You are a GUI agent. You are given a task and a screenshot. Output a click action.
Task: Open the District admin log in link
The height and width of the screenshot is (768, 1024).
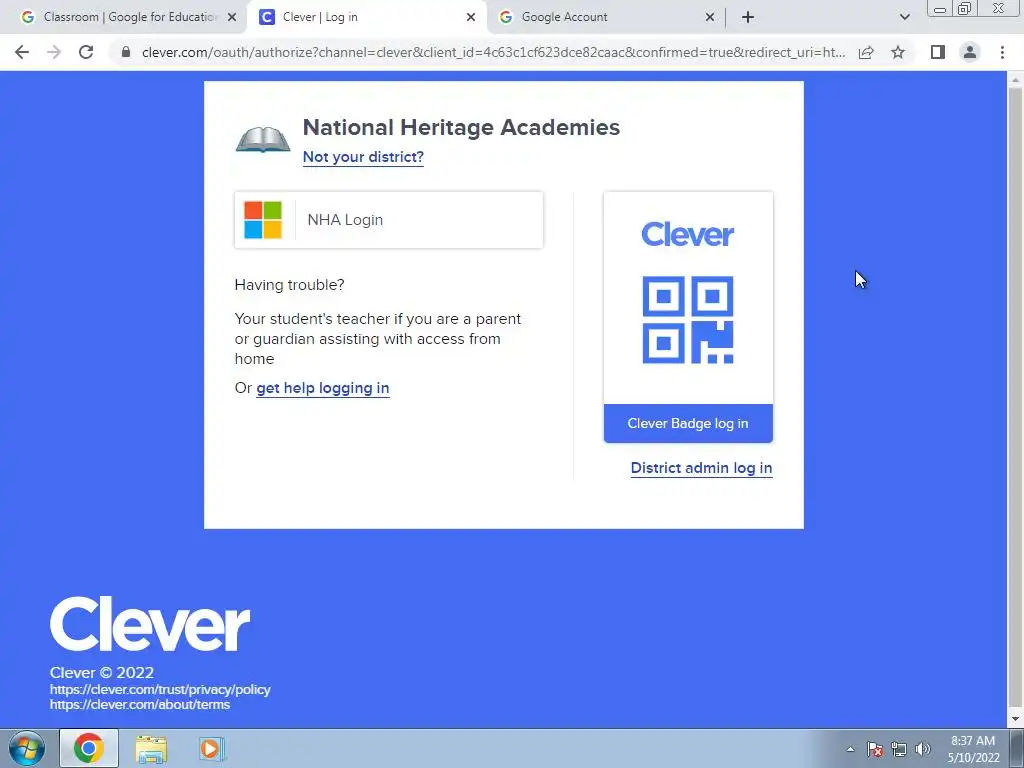point(701,468)
